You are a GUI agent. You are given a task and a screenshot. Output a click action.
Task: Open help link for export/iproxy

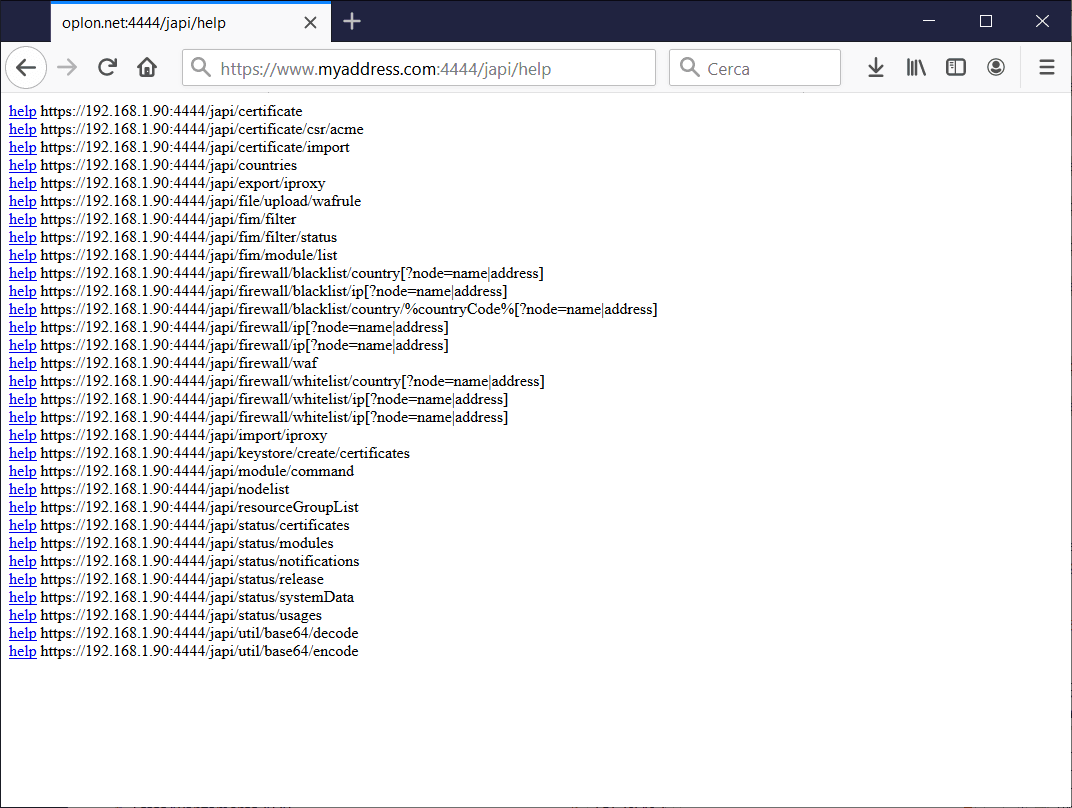click(23, 183)
